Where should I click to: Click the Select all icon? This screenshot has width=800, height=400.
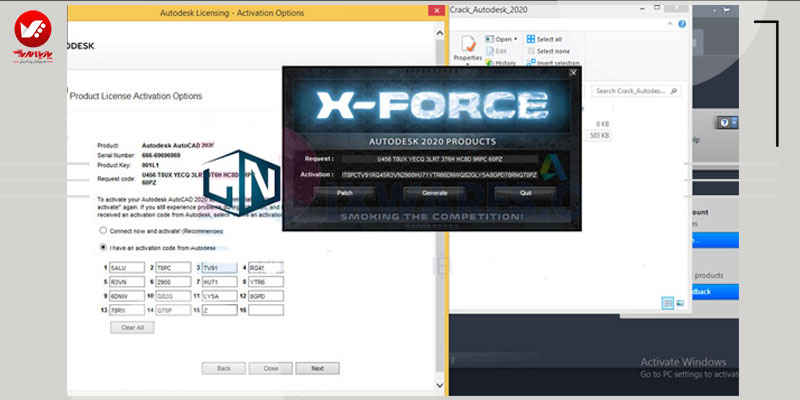coord(531,39)
